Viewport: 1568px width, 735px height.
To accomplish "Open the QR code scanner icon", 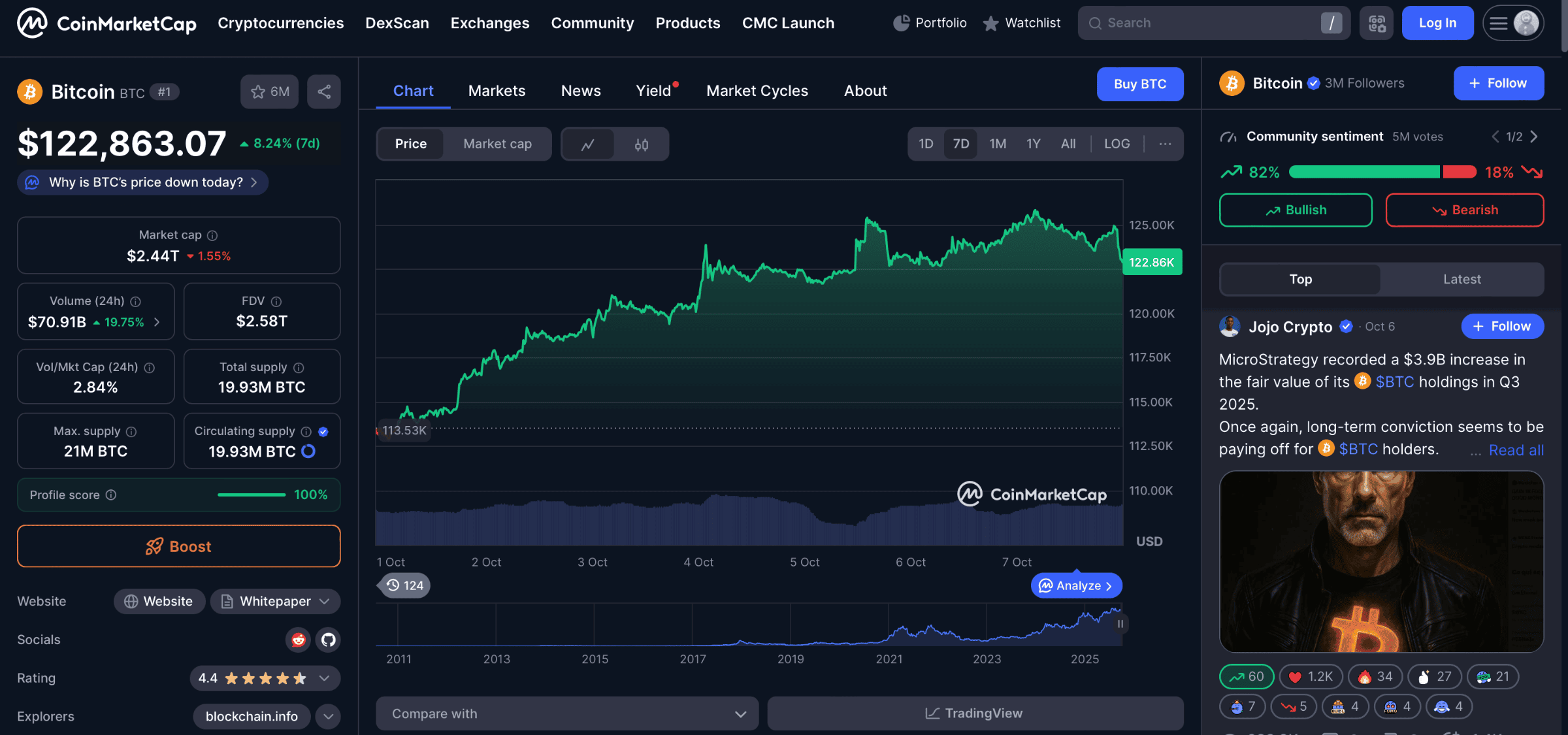I will [x=1377, y=24].
